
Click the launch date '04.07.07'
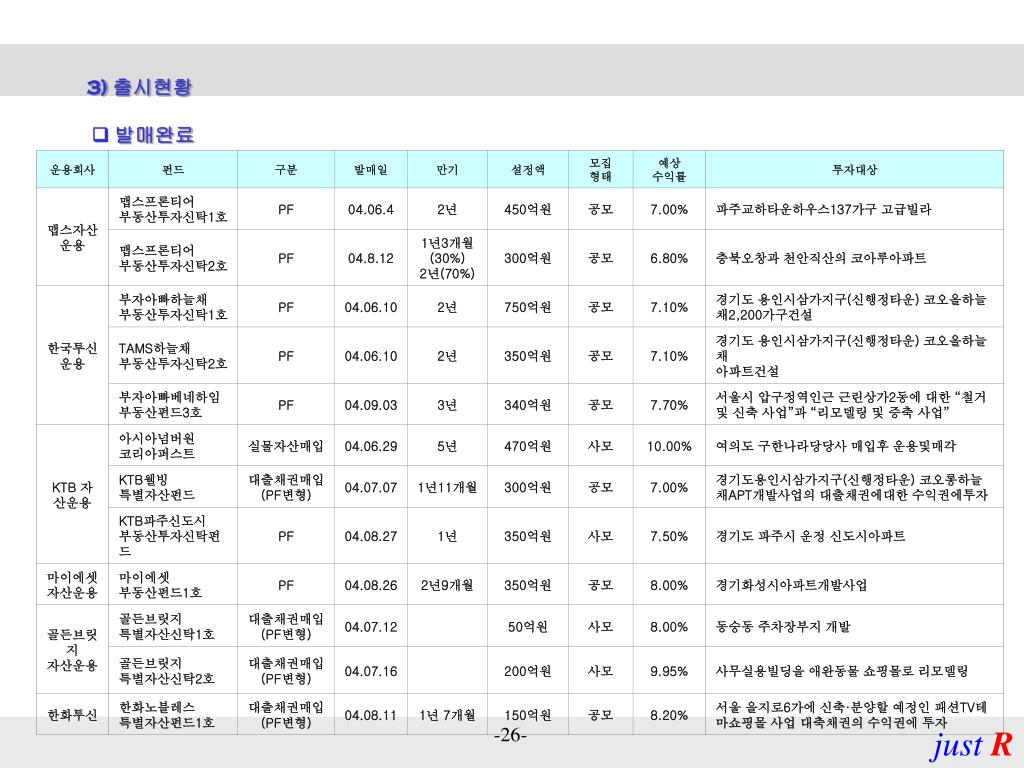point(371,488)
